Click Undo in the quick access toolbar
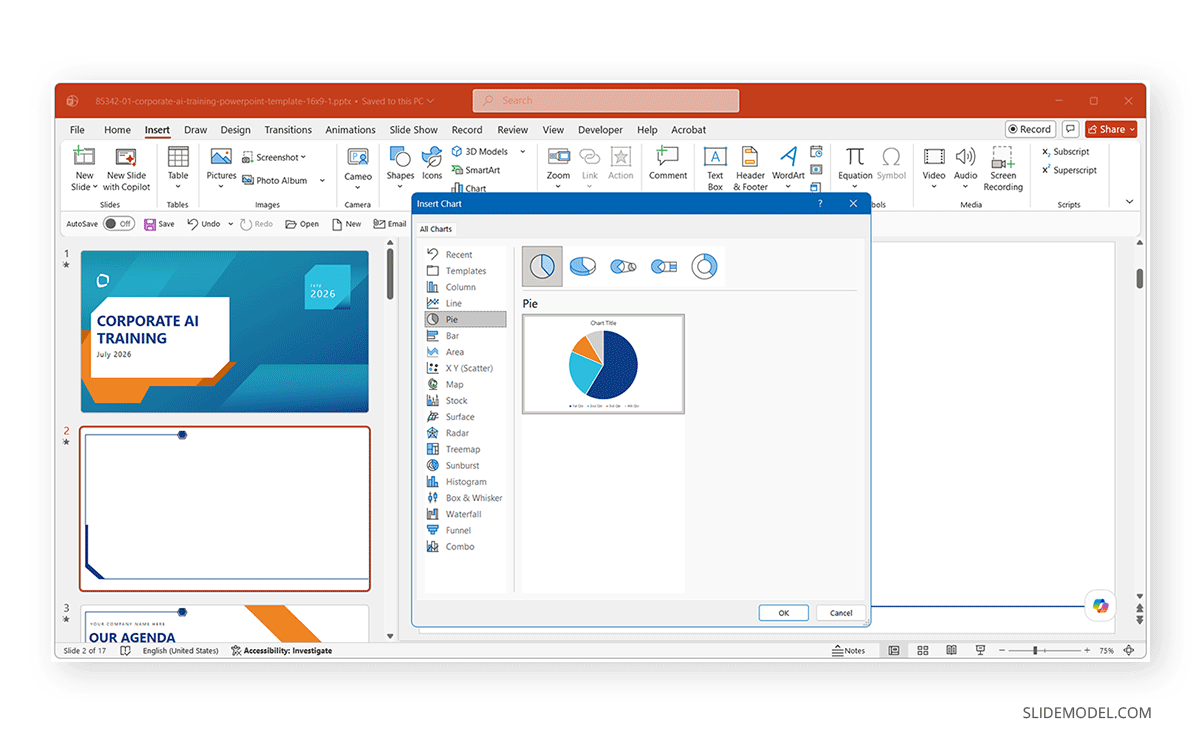1200x743 pixels. [x=203, y=224]
